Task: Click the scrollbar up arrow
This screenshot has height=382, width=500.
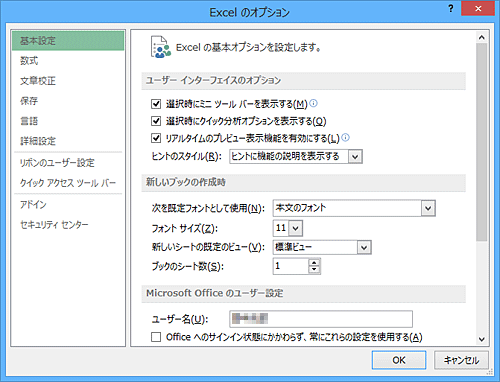Action: (x=482, y=37)
